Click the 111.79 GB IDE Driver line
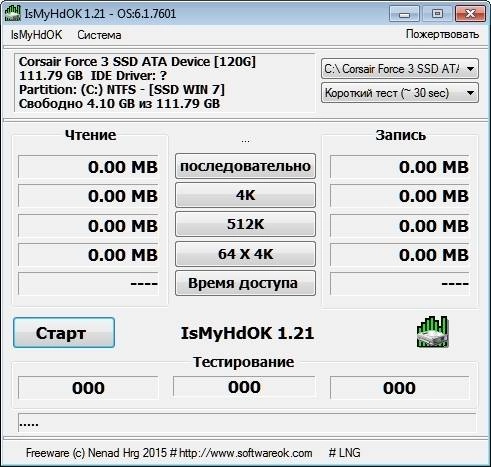The height and width of the screenshot is (467, 491). point(93,76)
